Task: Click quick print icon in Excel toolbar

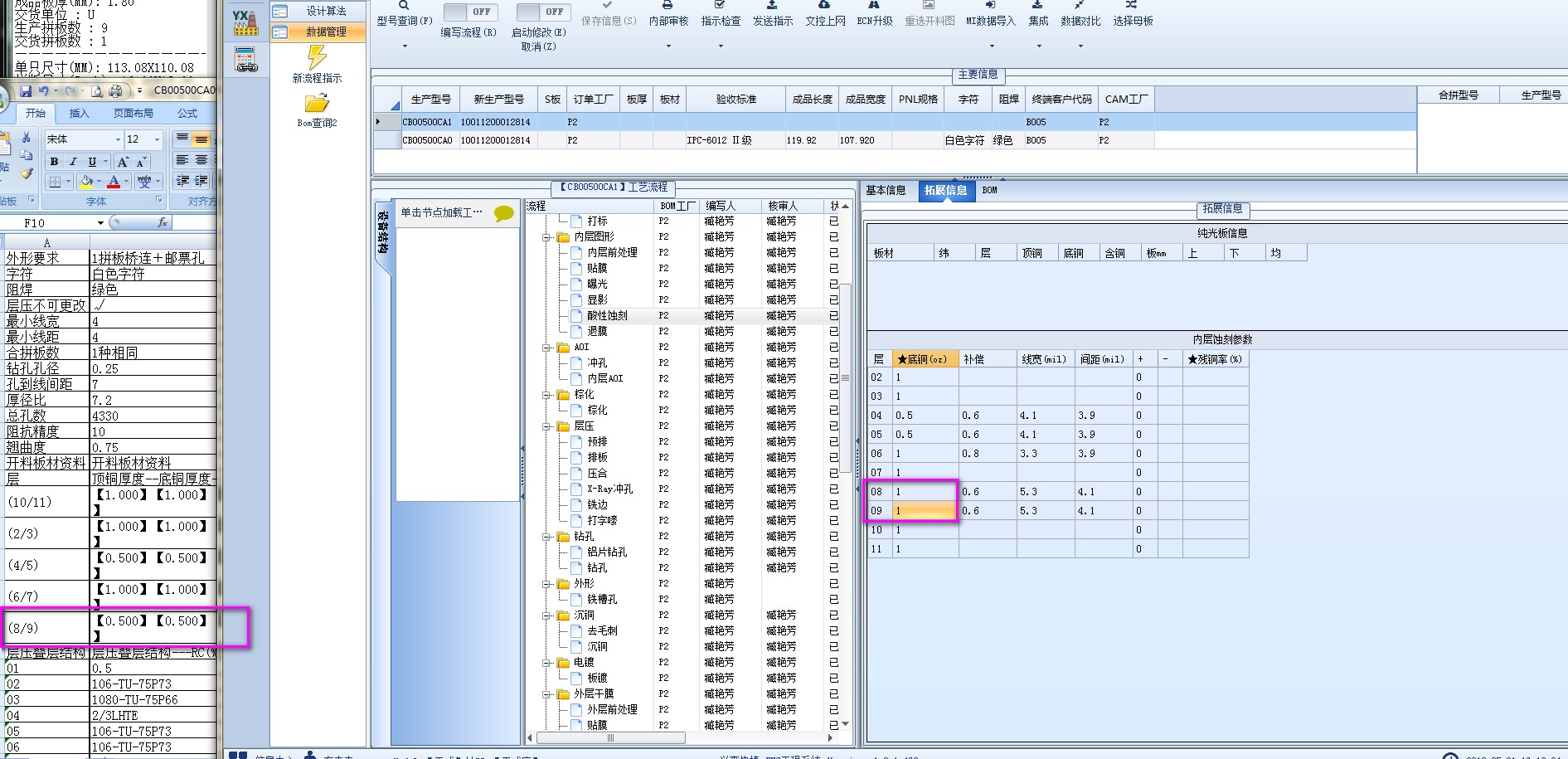Action: click(115, 90)
